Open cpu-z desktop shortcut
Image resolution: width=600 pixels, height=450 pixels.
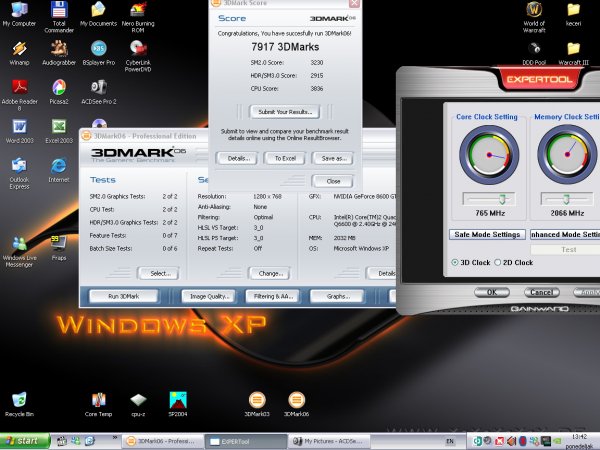pyautogui.click(x=138, y=404)
